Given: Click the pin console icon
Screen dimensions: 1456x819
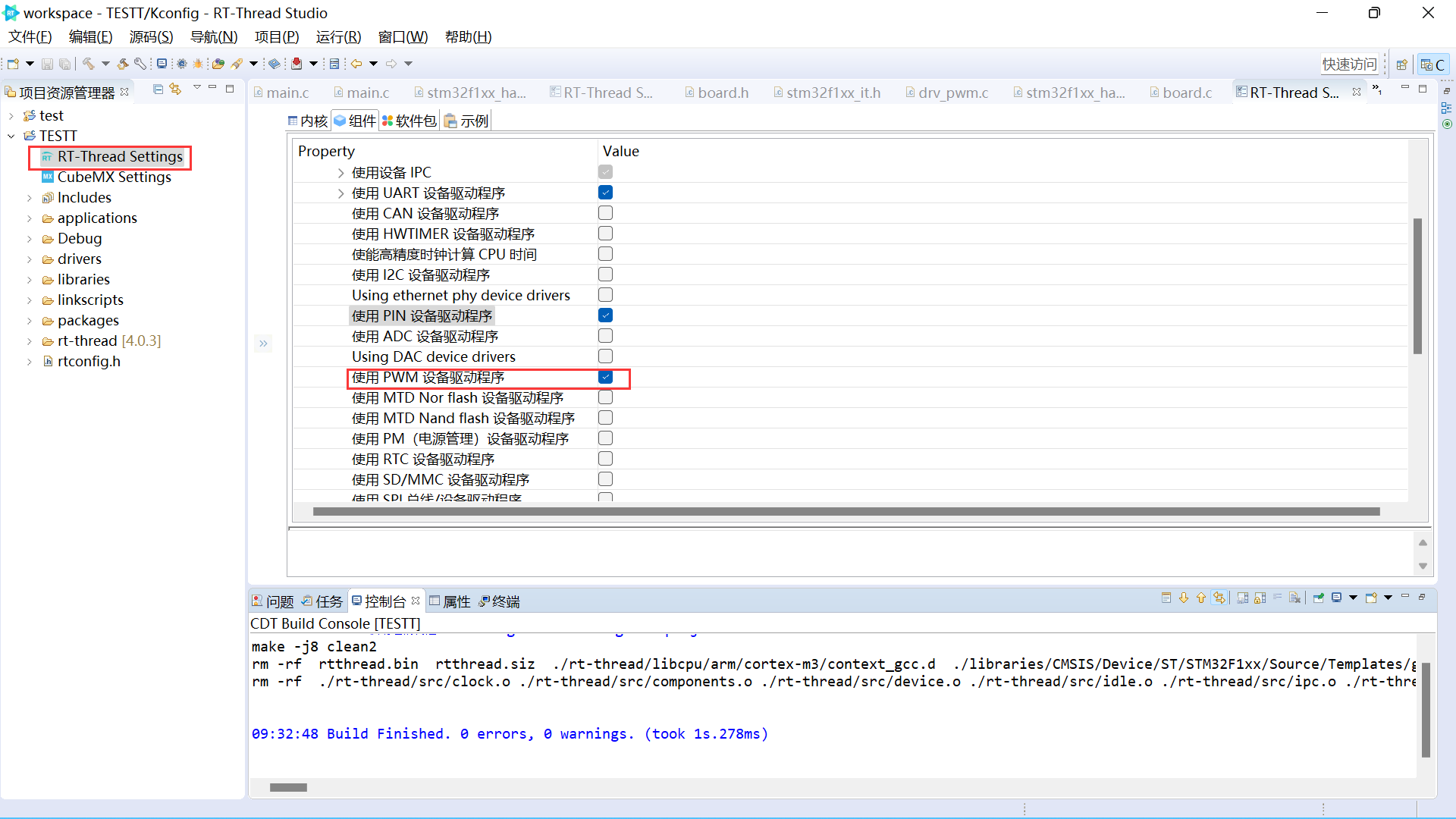Looking at the screenshot, I should (x=1319, y=598).
